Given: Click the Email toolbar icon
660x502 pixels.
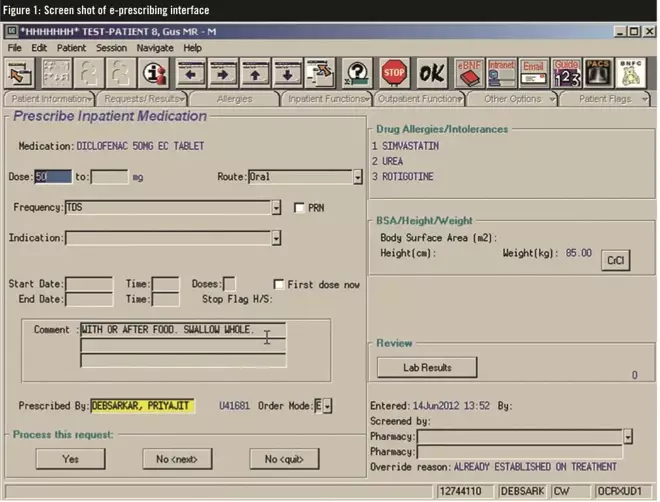Looking at the screenshot, I should tap(534, 73).
